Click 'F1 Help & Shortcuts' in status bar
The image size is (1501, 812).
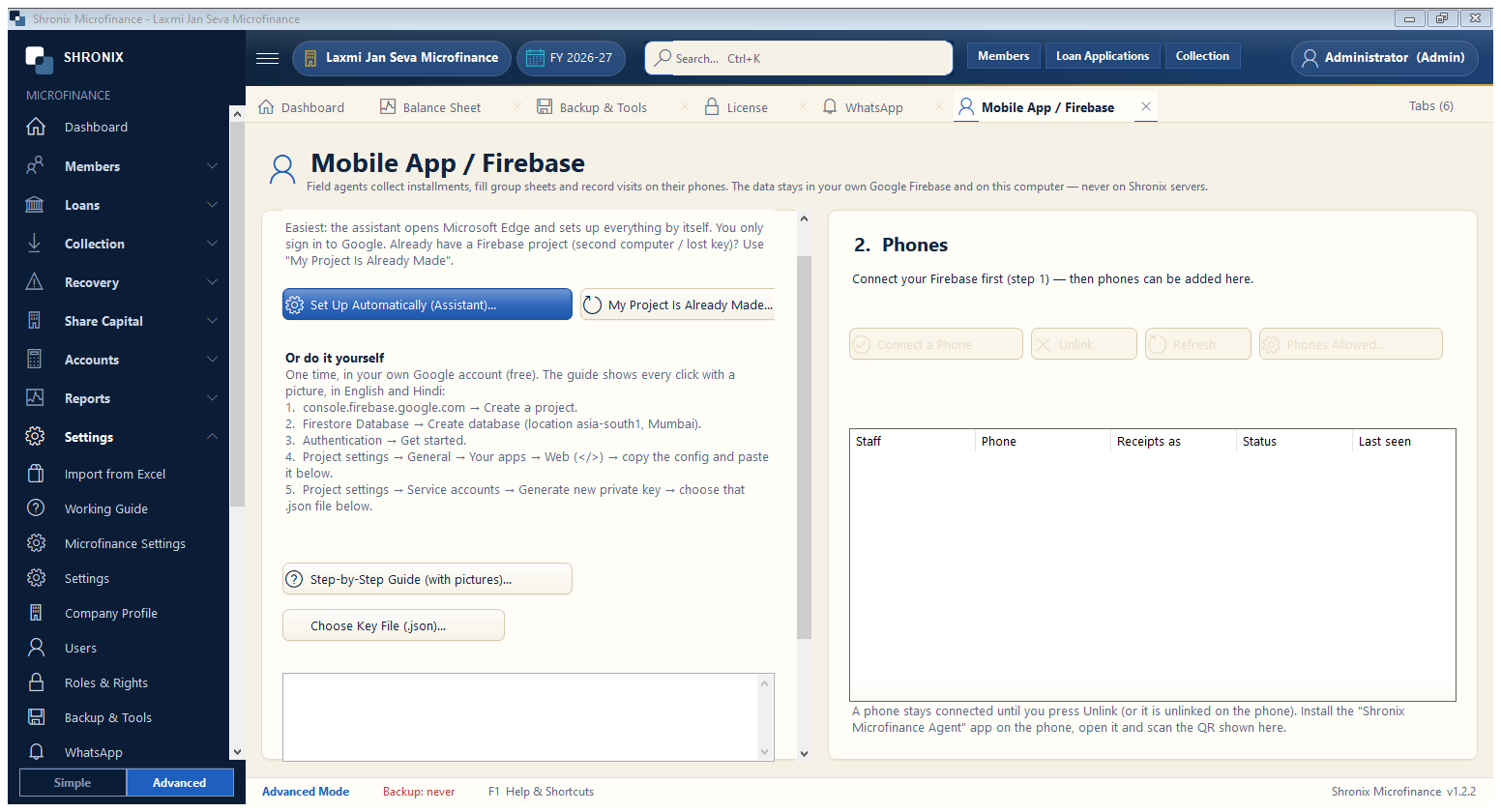(541, 792)
